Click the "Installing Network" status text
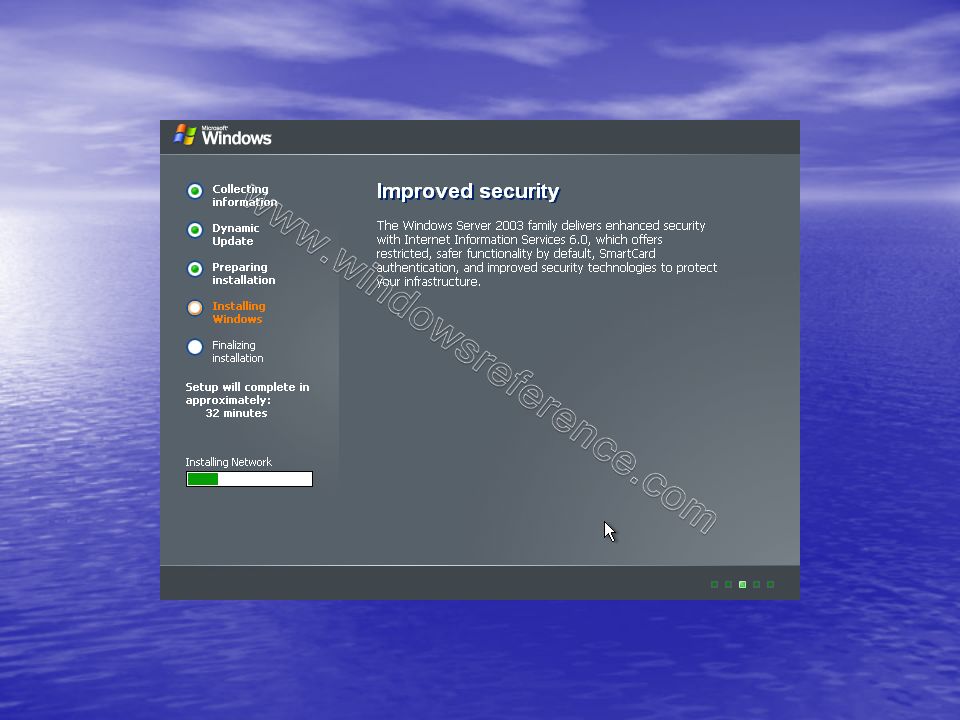 click(x=228, y=462)
